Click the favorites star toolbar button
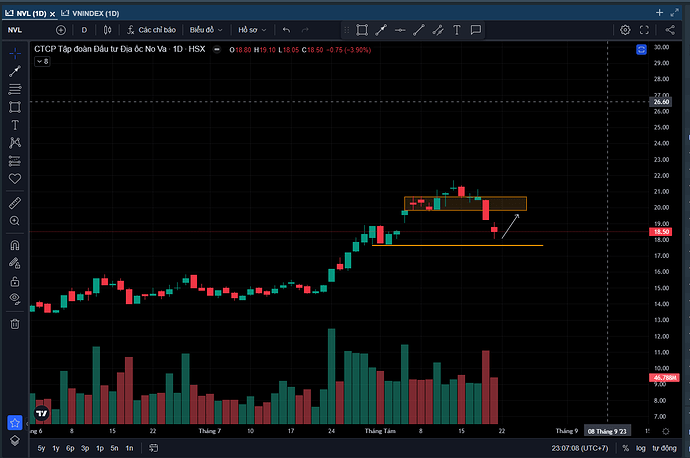The image size is (690, 458). click(x=15, y=423)
